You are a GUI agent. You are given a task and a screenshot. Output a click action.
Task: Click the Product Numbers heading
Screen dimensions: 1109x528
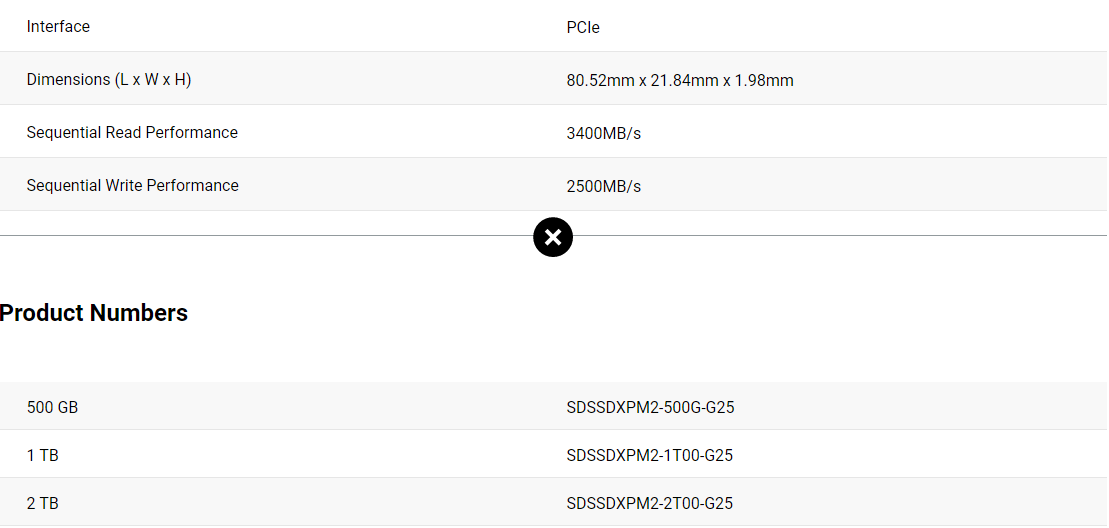(94, 312)
